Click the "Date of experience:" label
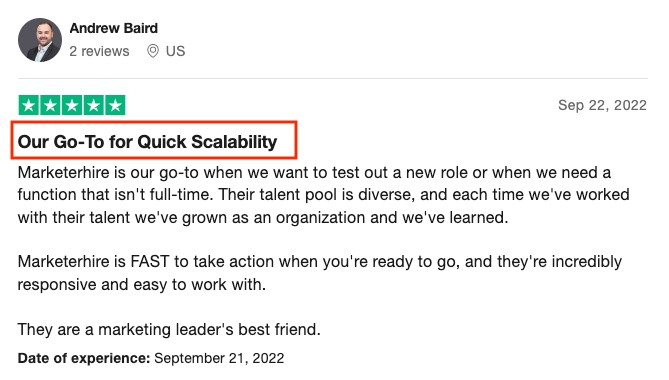 coord(84,358)
